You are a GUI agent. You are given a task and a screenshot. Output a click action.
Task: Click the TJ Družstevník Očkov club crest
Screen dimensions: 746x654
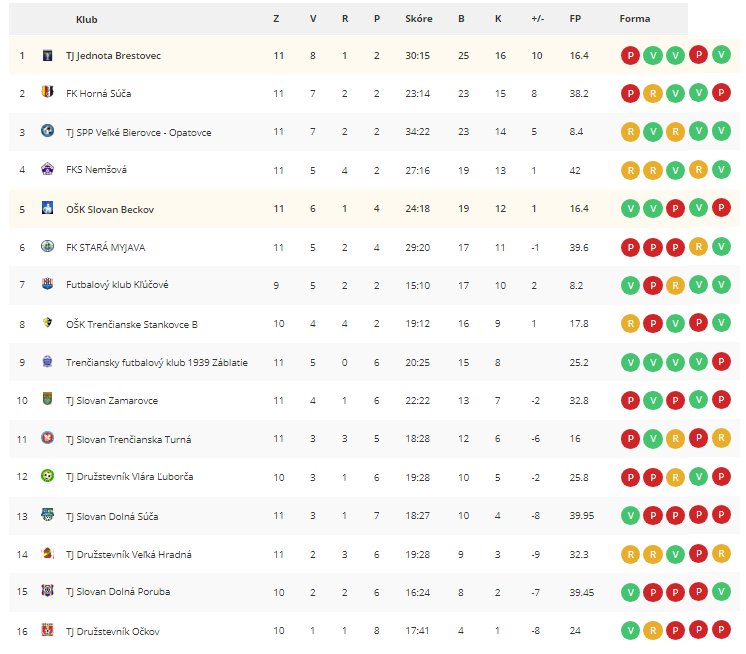click(47, 630)
